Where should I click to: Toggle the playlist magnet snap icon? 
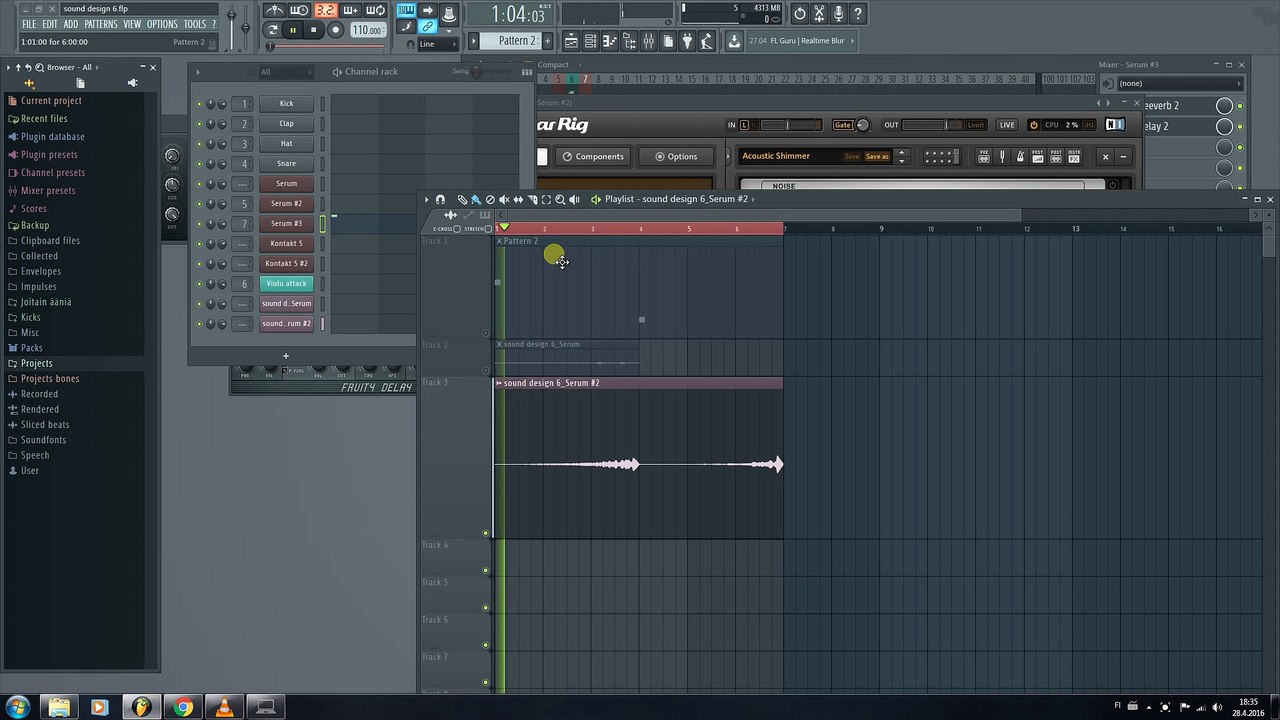tap(440, 200)
